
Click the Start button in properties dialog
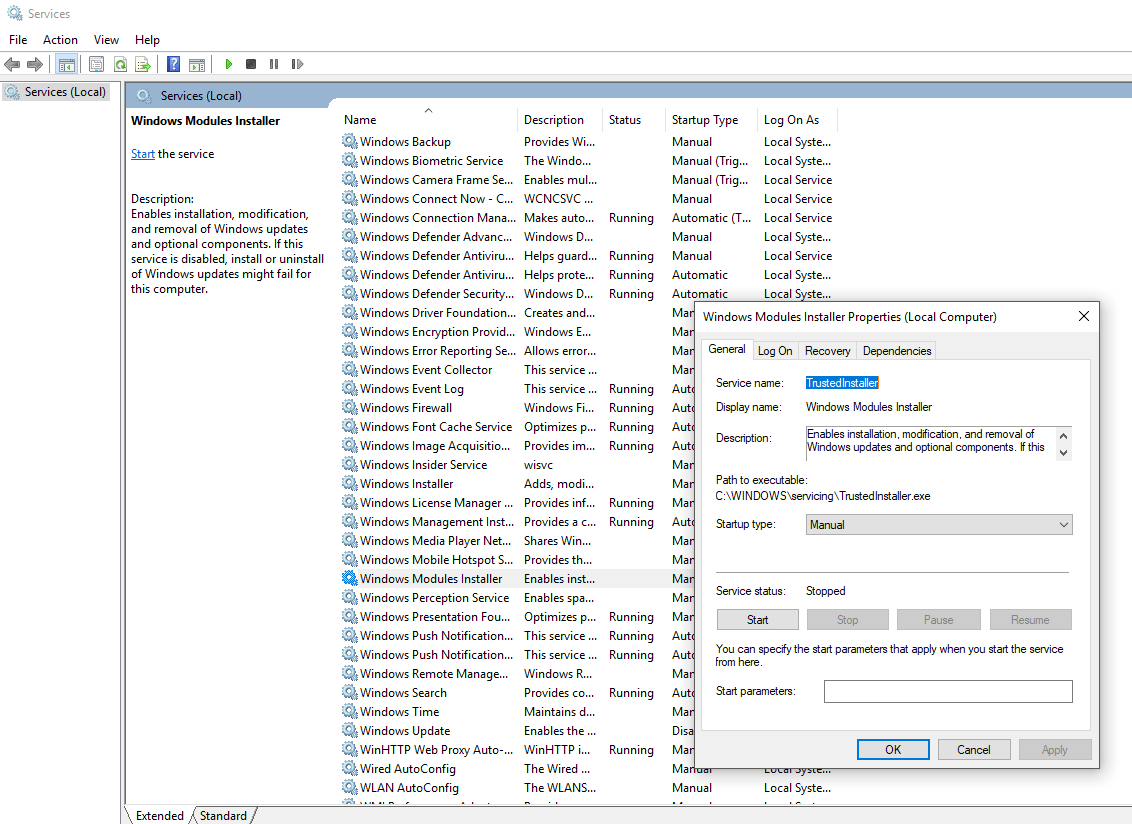[x=757, y=620]
